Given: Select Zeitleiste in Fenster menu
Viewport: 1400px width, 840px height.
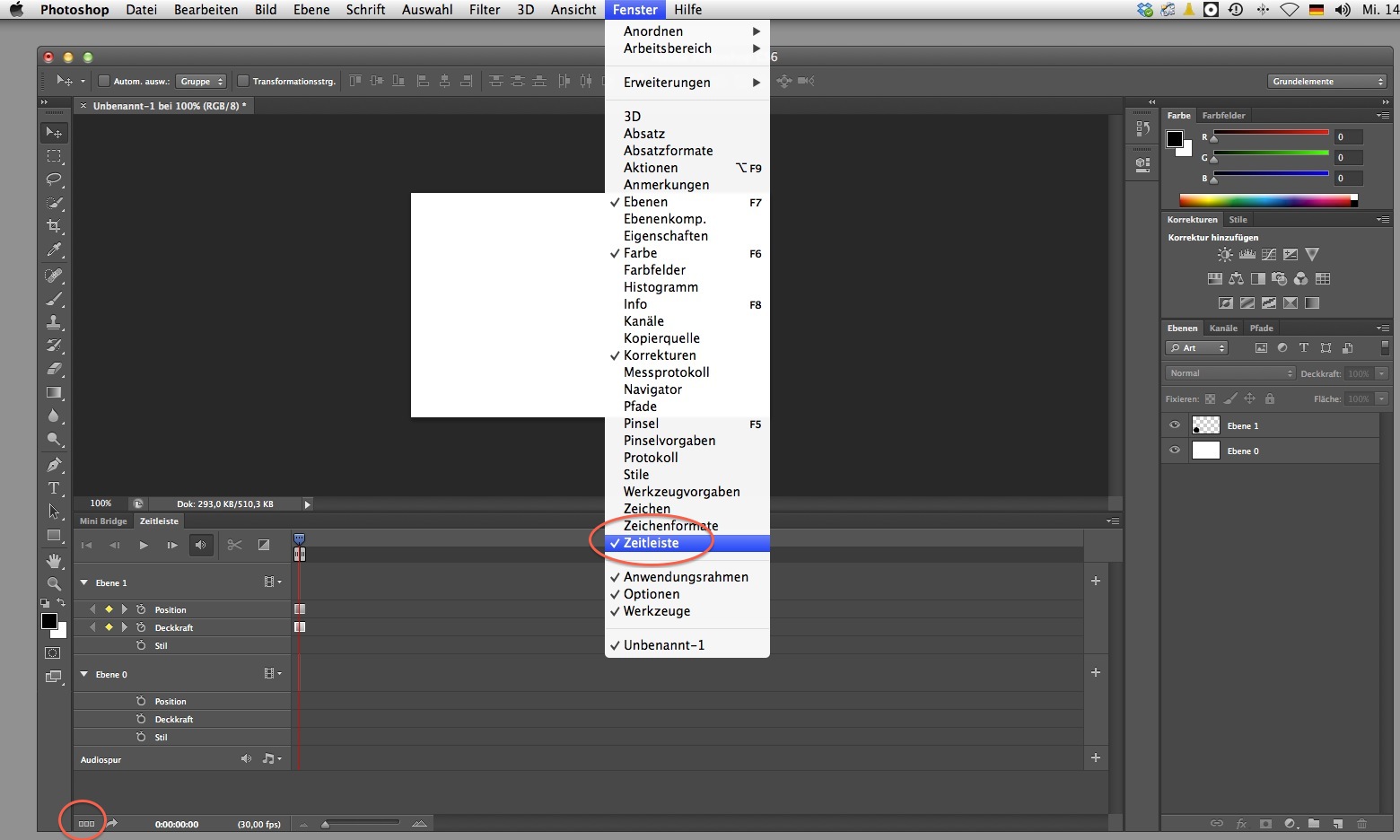Looking at the screenshot, I should [687, 543].
